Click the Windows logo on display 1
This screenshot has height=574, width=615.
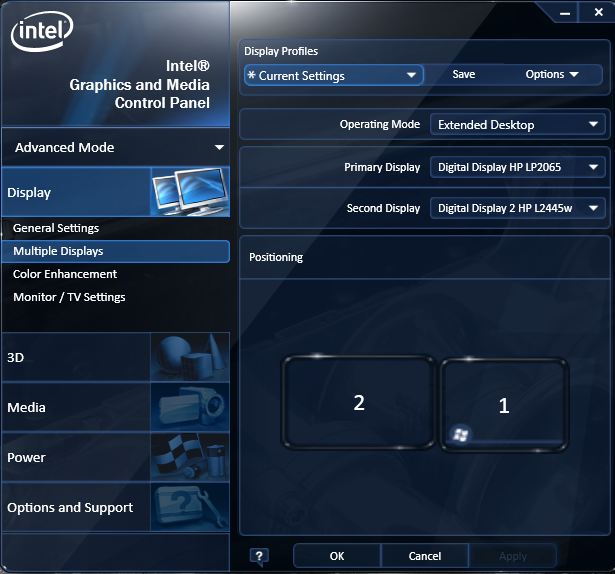pos(460,434)
